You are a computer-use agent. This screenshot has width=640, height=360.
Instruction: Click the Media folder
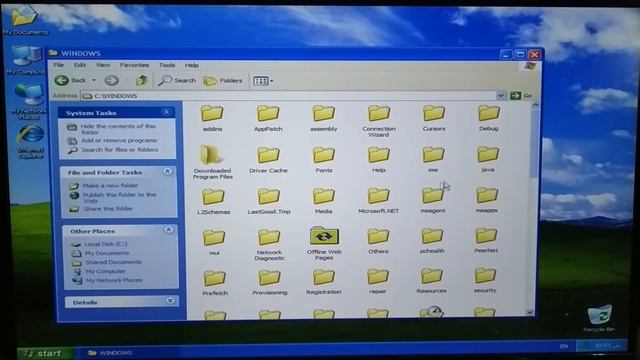point(323,201)
